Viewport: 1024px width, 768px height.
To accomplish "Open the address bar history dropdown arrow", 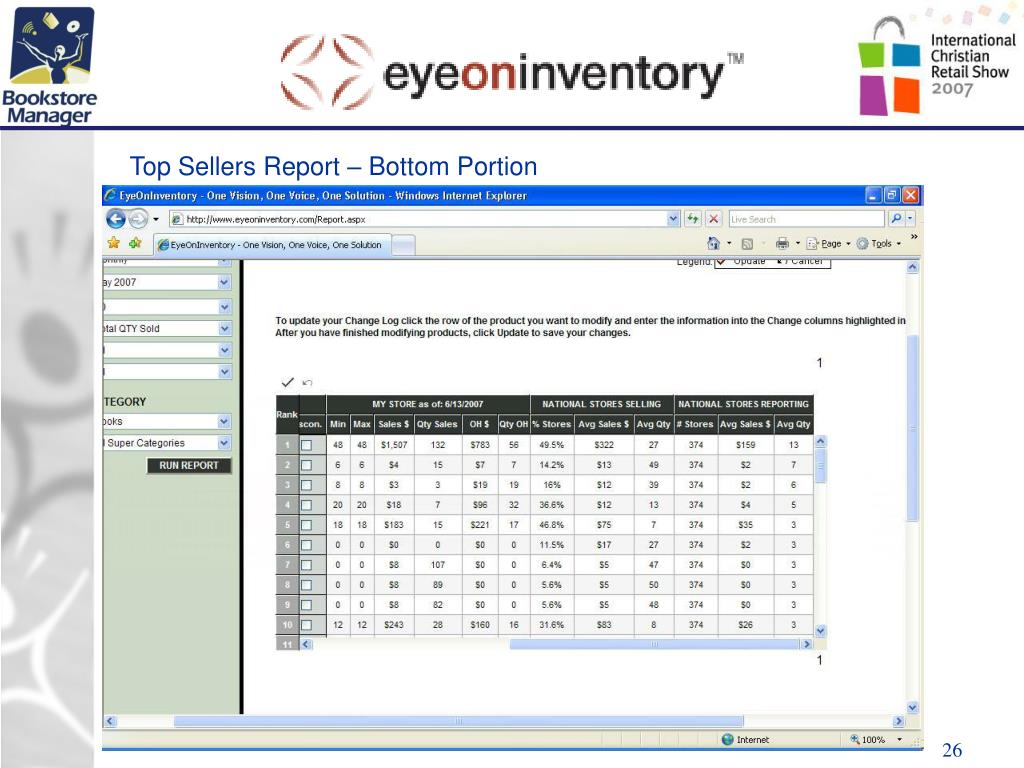I will tap(673, 219).
